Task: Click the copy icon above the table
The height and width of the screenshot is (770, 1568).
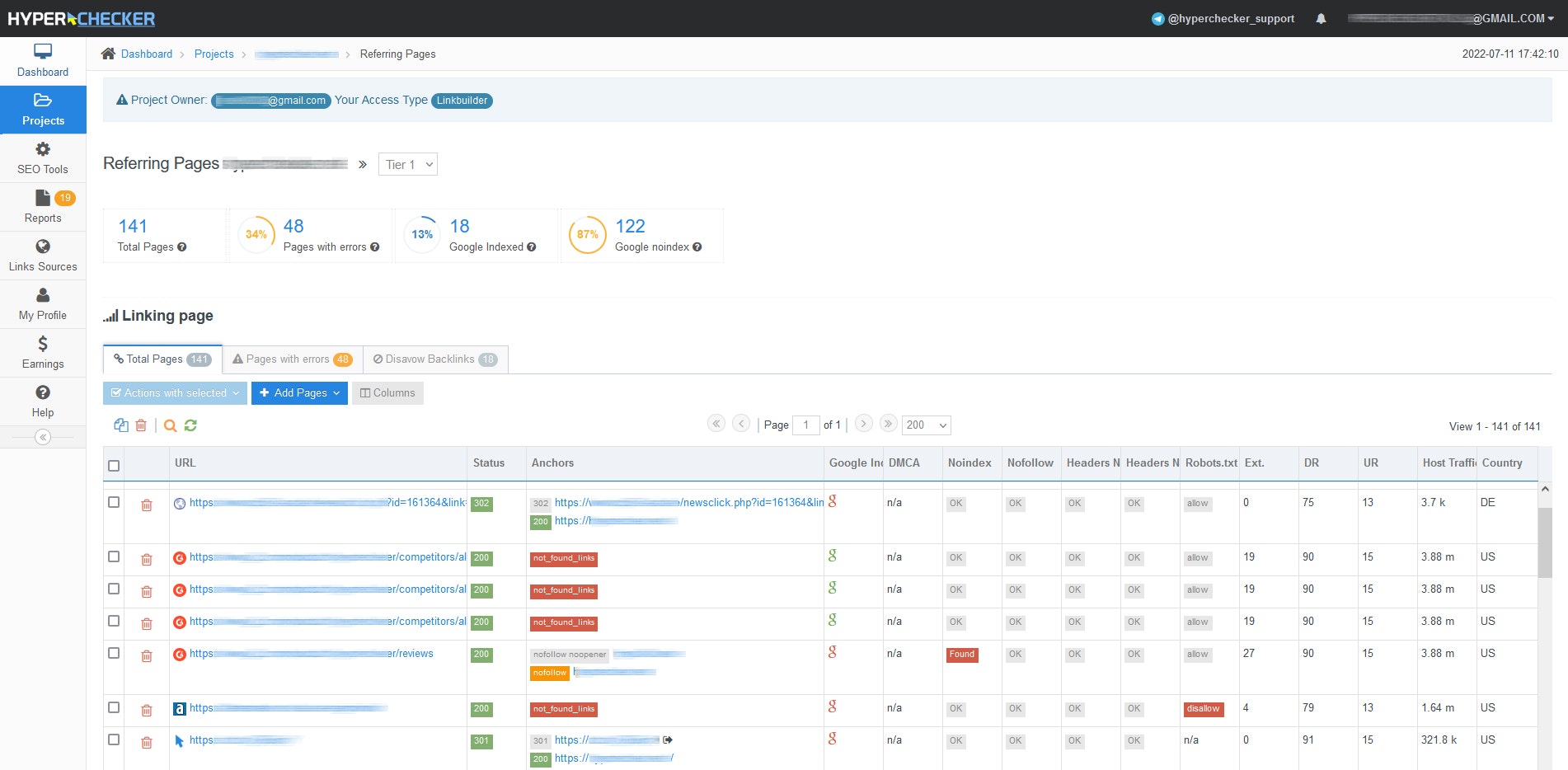Action: [121, 425]
